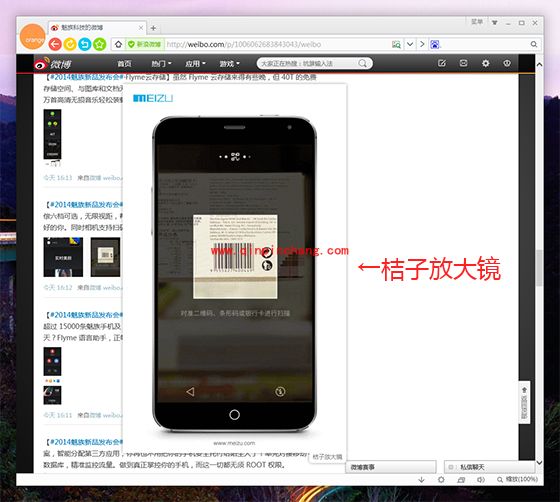This screenshot has height=502, width=560.
Task: Click the green security shield badge
Action: coord(145,44)
